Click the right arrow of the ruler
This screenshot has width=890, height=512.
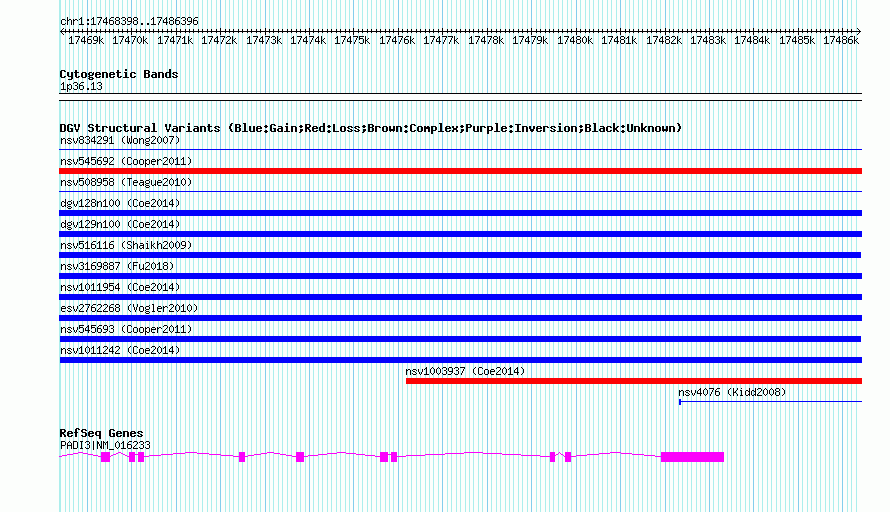tap(859, 31)
